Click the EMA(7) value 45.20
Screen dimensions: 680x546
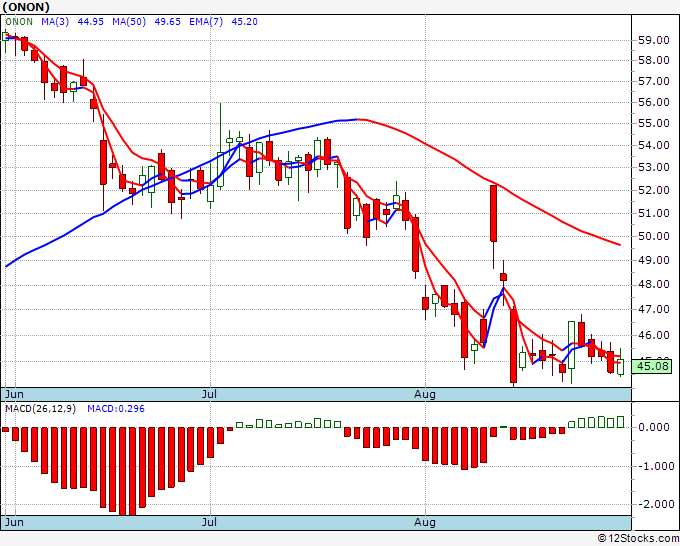point(245,21)
